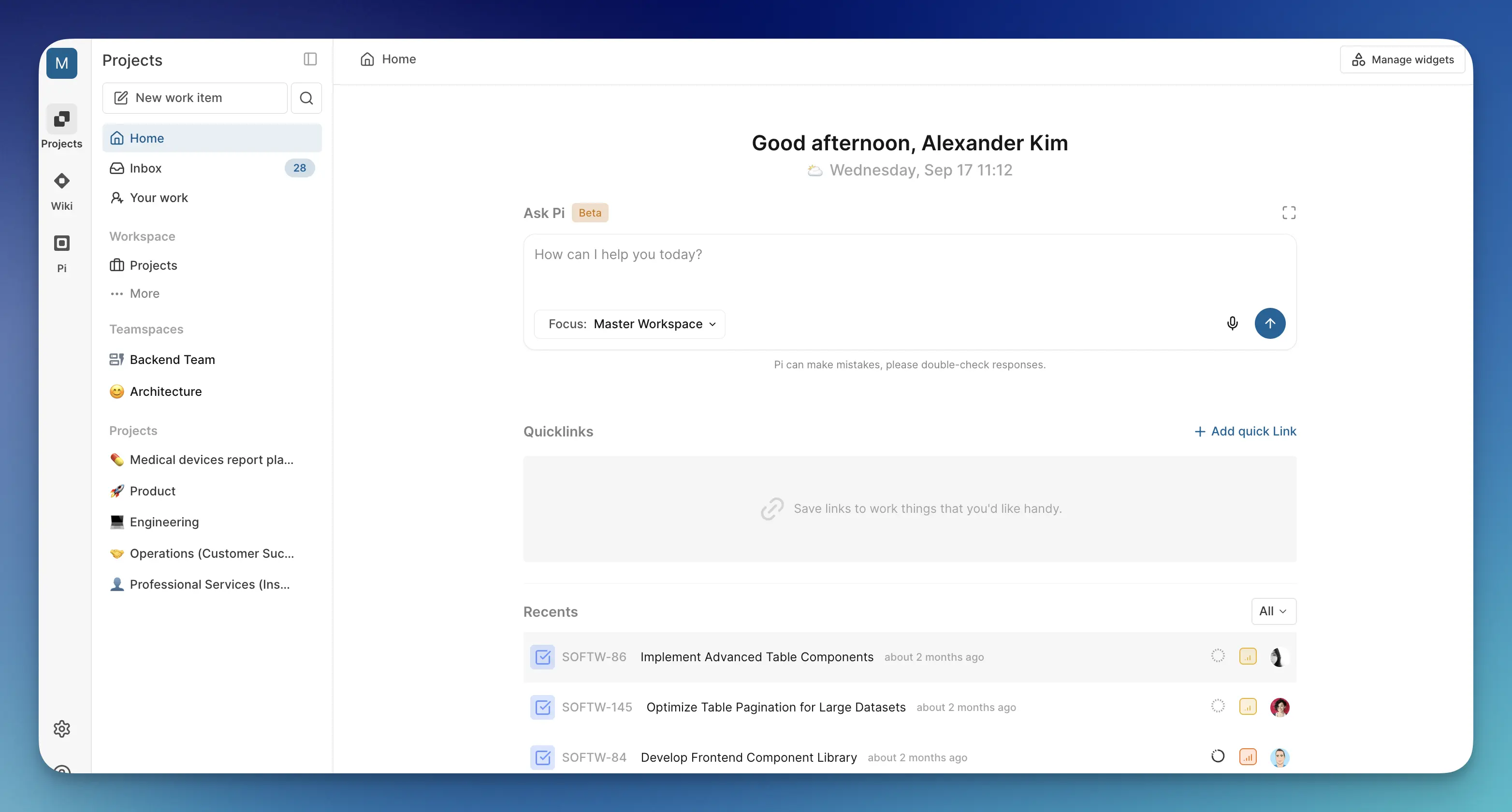Open Operations (Customer Suc... project

point(212,553)
